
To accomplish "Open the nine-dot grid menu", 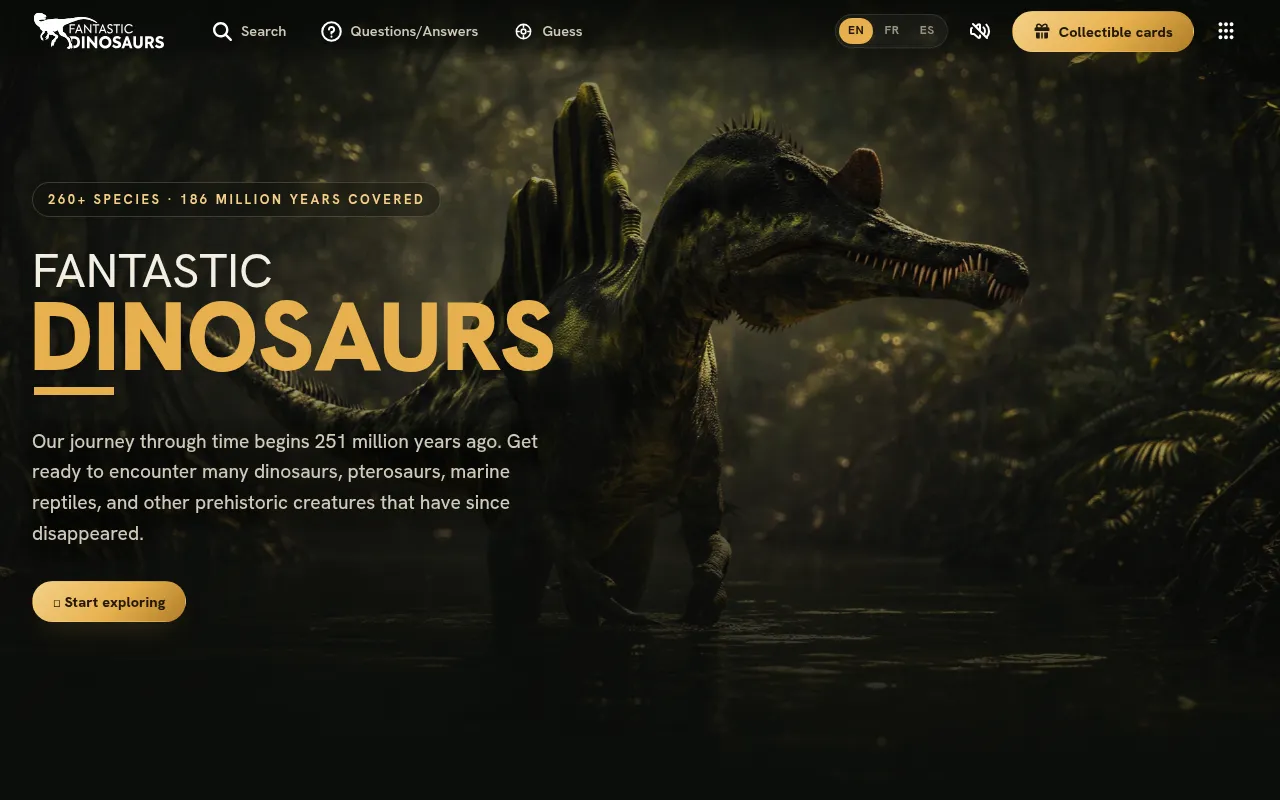I will 1226,31.
